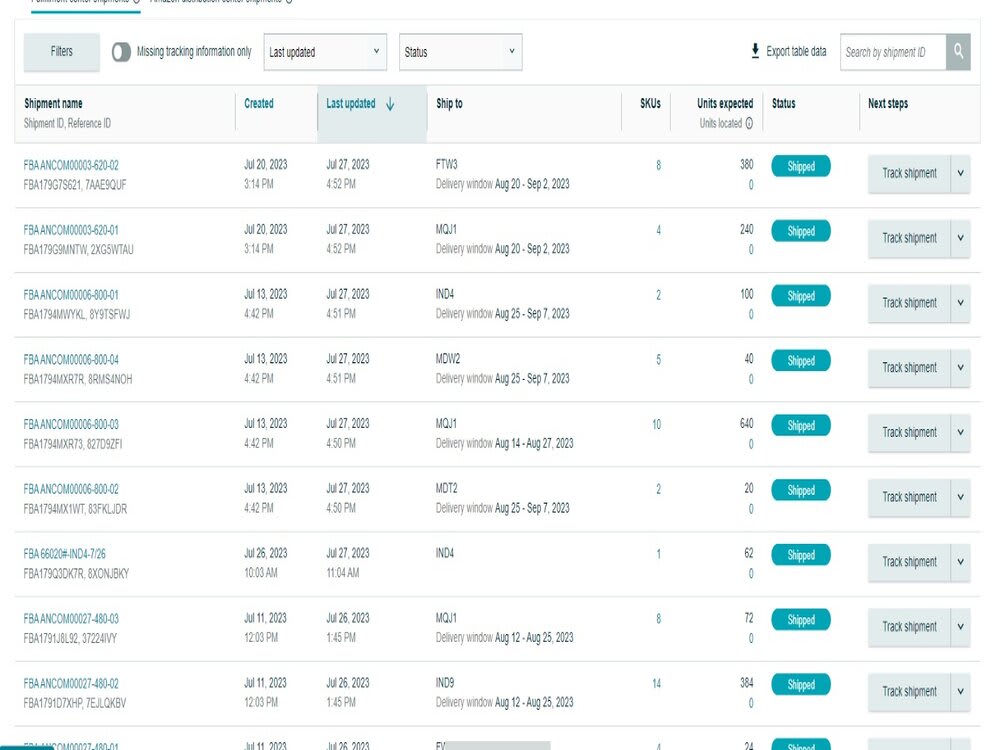1000x750 pixels.
Task: Click the Last updated sort arrow icon
Action: (x=390, y=104)
